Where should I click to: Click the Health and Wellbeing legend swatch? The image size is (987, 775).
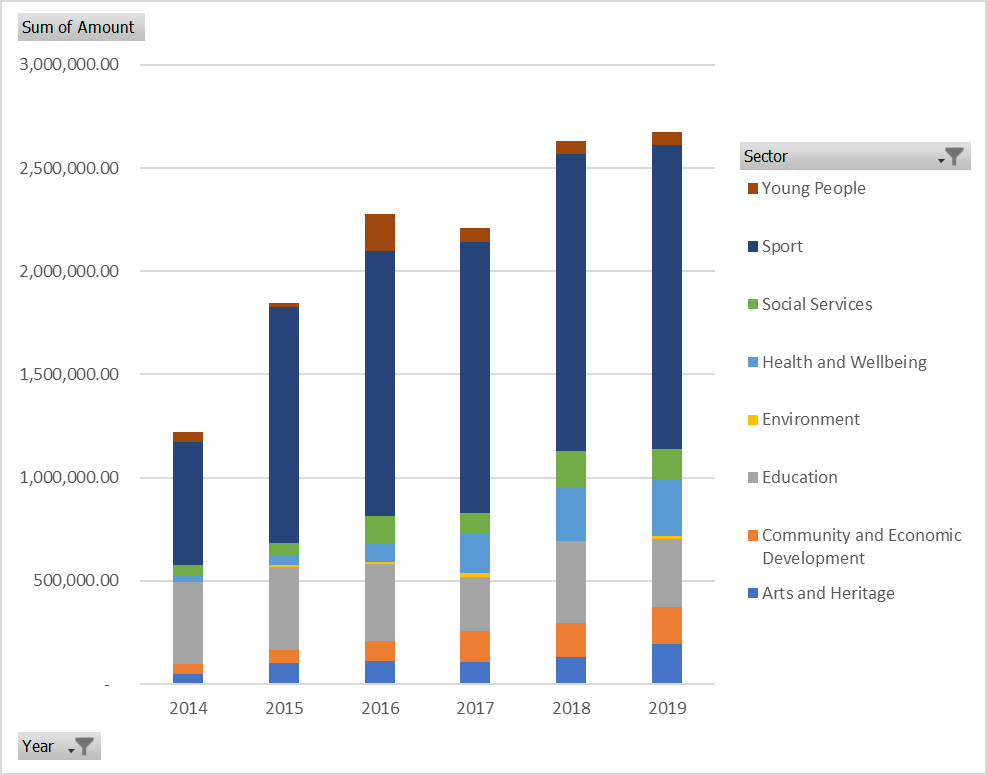pyautogui.click(x=753, y=362)
